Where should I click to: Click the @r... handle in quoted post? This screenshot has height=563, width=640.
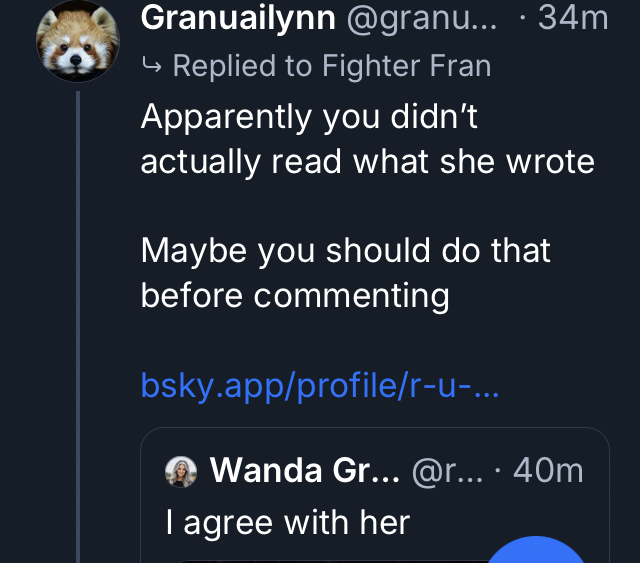pos(444,470)
